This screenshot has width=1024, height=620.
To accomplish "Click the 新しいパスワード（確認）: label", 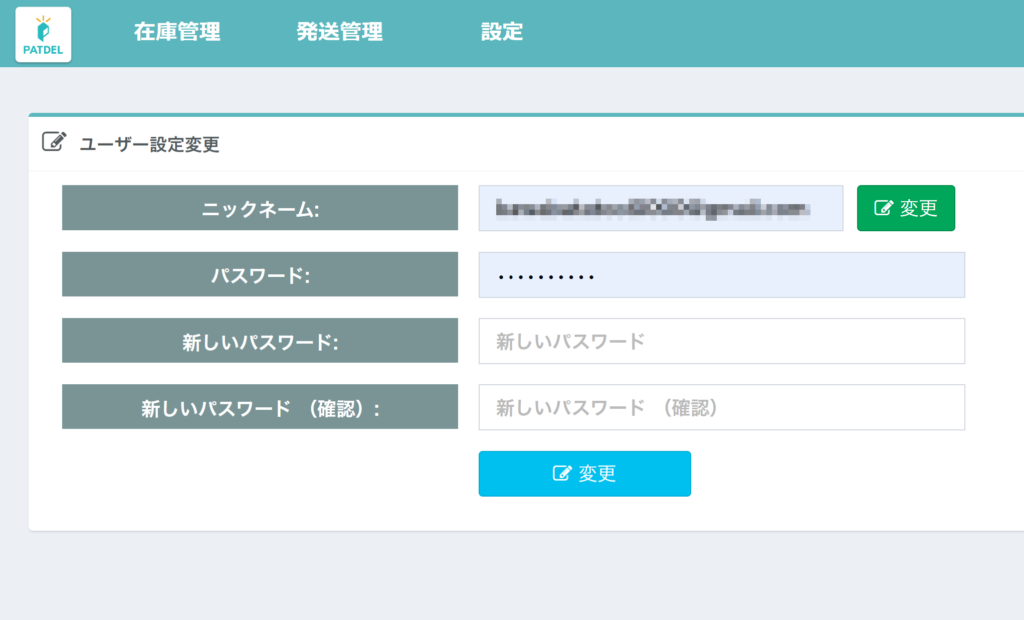I will [260, 407].
